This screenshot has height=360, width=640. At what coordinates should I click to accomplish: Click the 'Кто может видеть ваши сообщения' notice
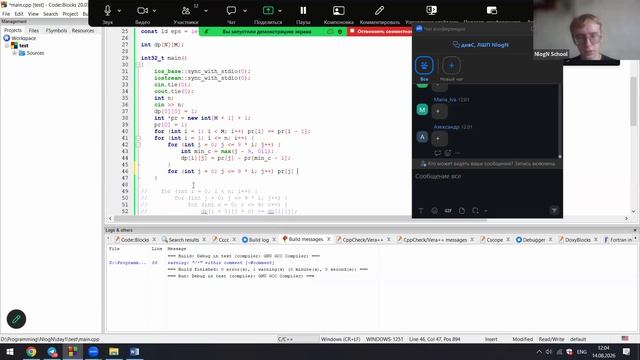(x=487, y=164)
